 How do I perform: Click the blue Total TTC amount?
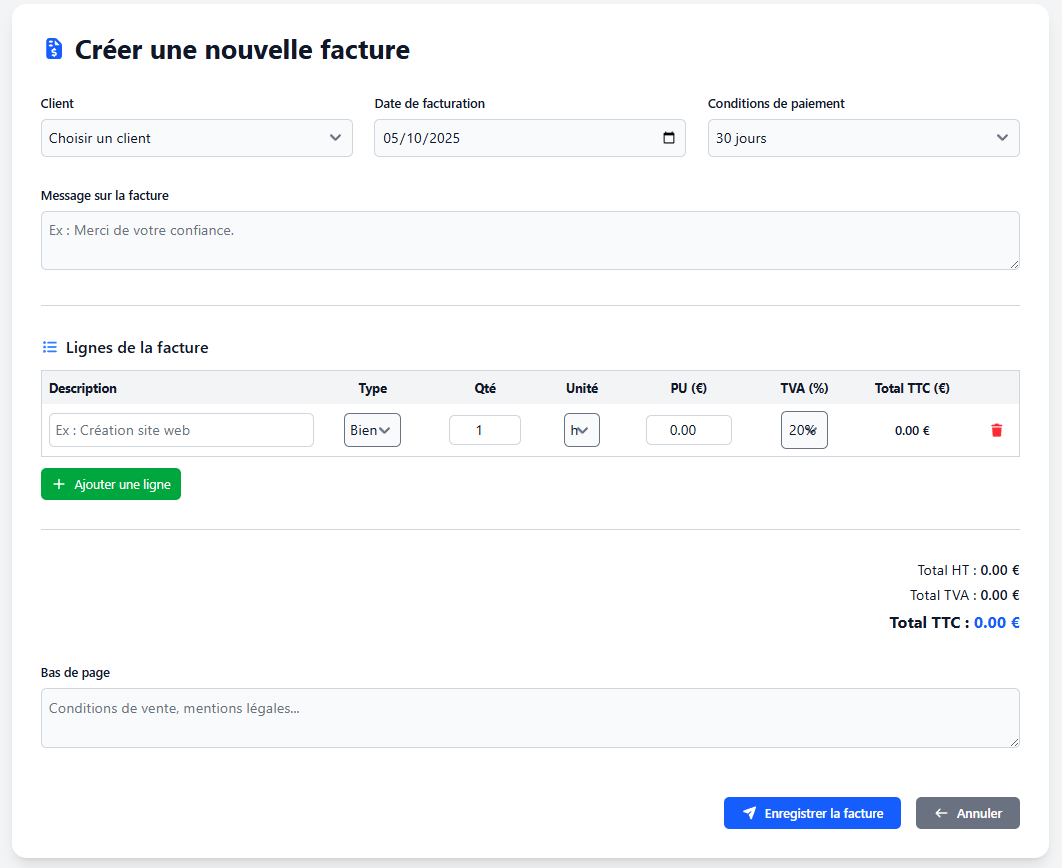996,622
